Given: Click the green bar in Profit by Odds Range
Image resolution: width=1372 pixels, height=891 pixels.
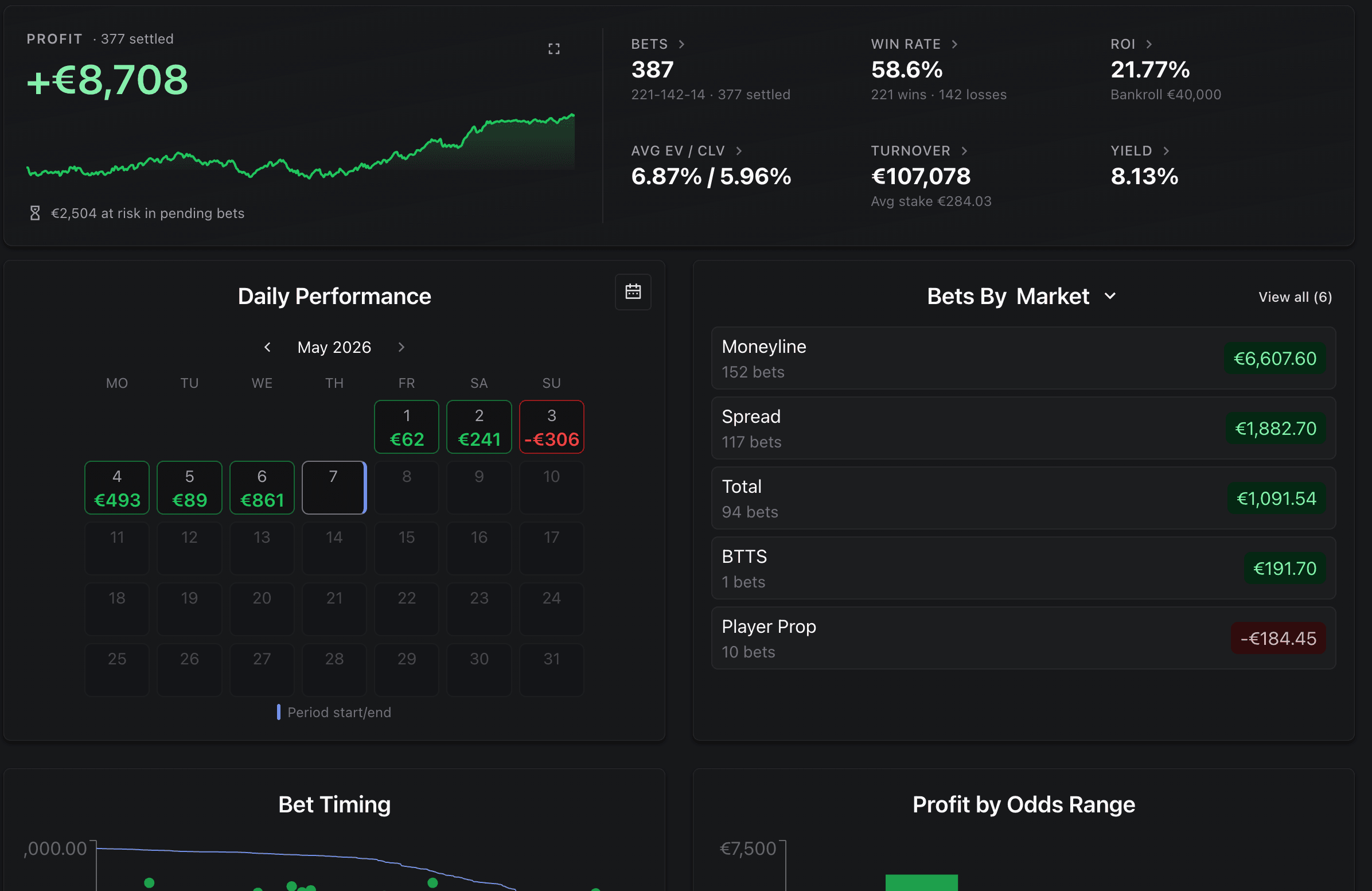Looking at the screenshot, I should pyautogui.click(x=921, y=883).
